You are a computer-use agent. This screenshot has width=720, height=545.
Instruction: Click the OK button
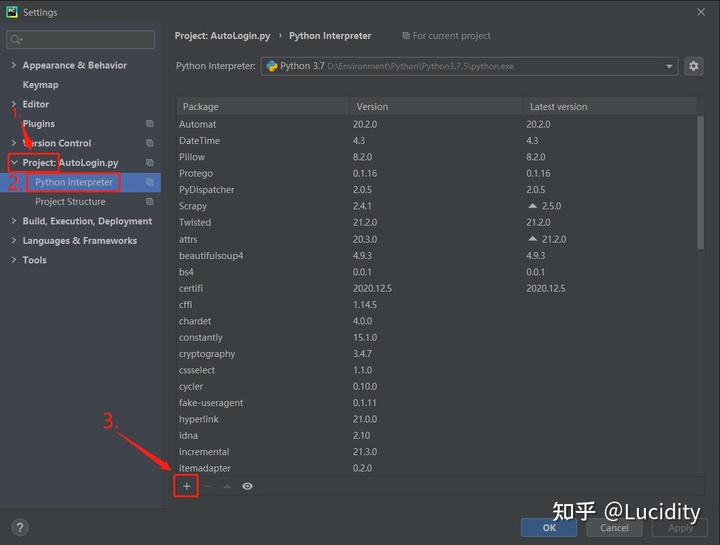click(549, 528)
